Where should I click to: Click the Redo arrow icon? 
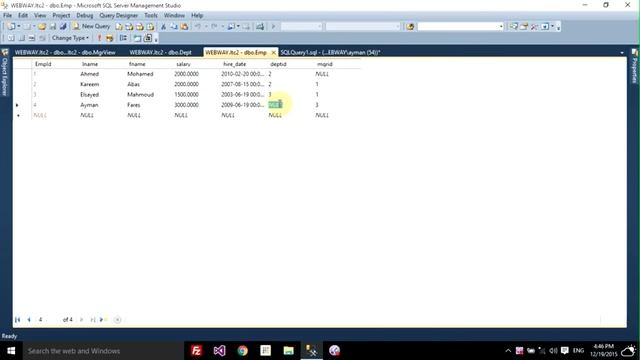214,27
